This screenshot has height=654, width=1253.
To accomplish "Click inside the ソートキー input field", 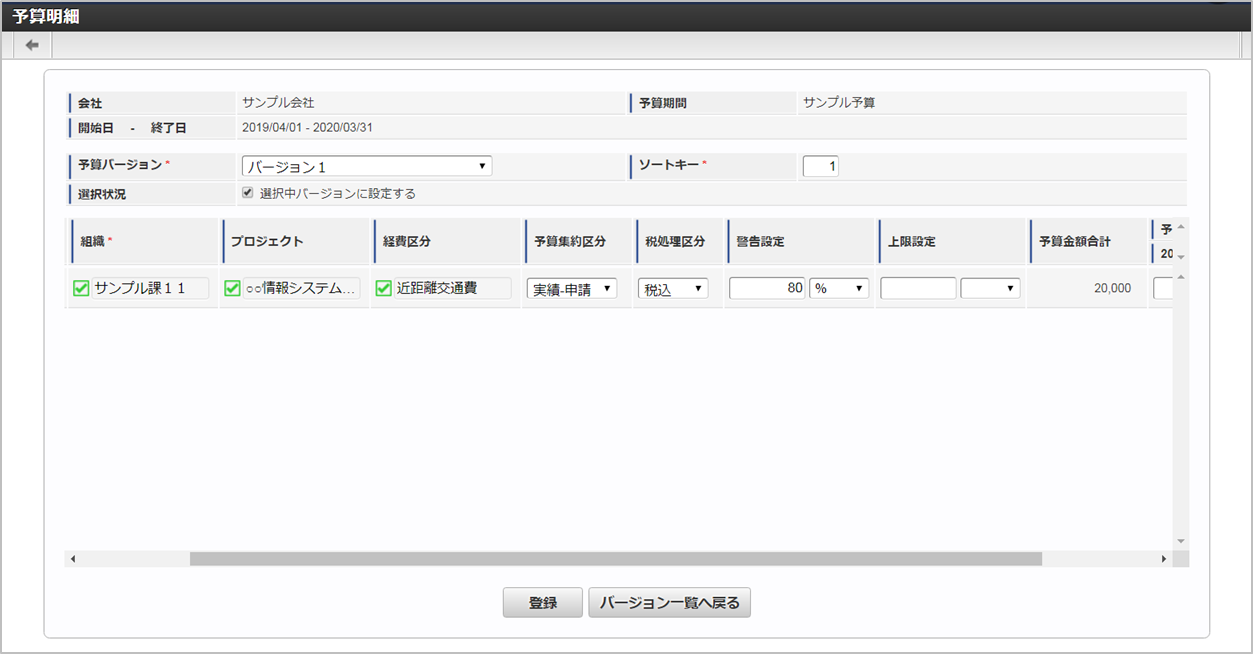I will coord(820,165).
